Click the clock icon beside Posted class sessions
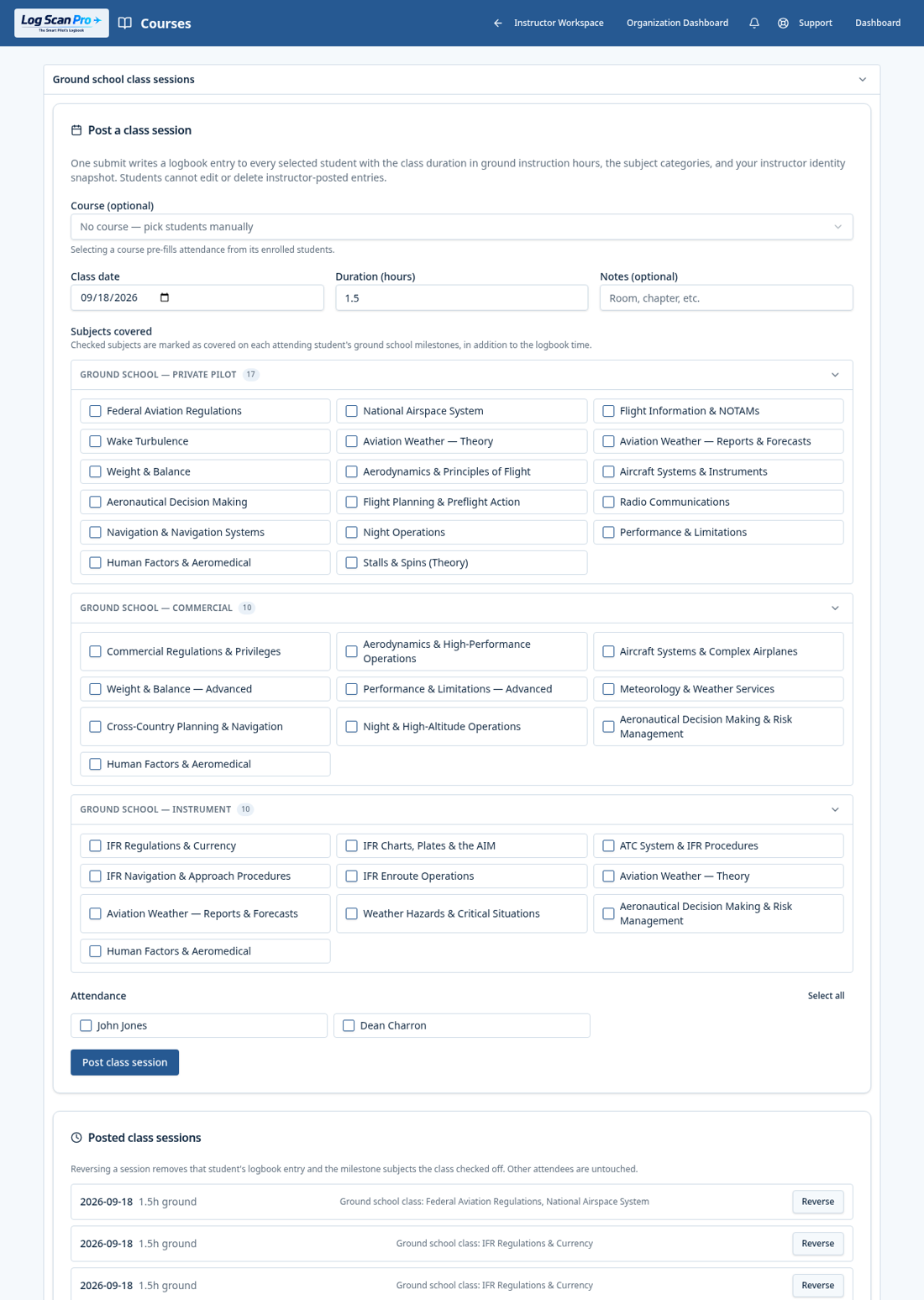Image resolution: width=924 pixels, height=1300 pixels. pos(76,1138)
